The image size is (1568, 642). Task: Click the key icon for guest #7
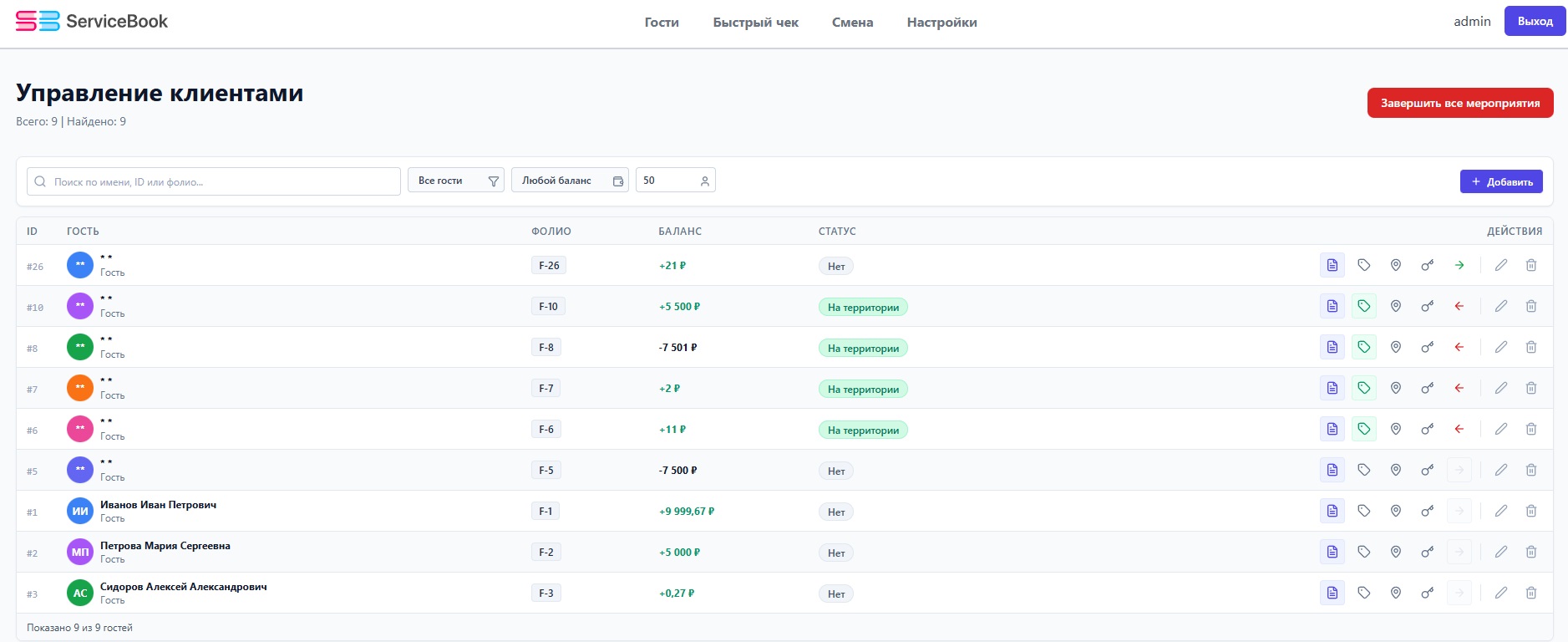[x=1428, y=388]
